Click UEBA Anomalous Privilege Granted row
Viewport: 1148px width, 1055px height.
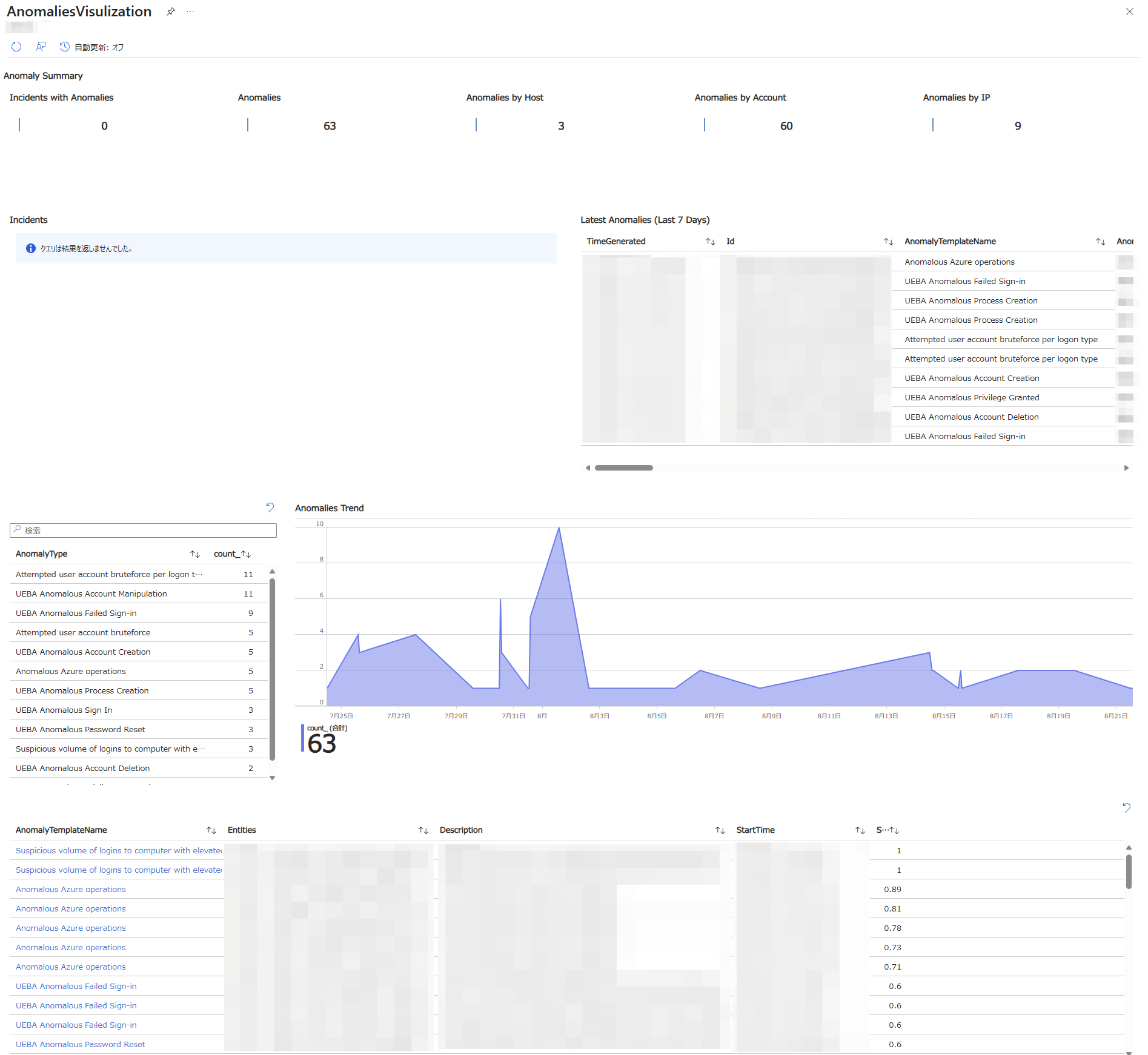(x=972, y=397)
